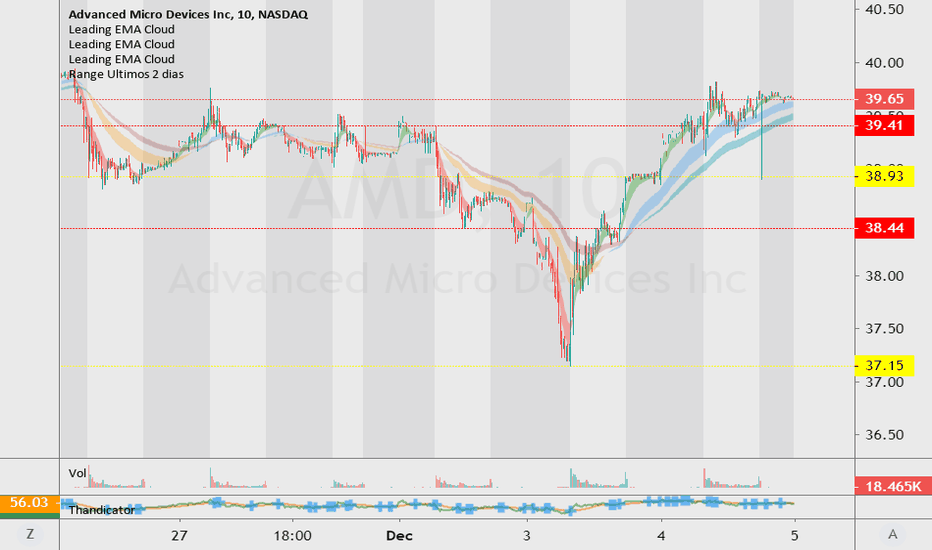Screen dimensions: 932x550
Task: Click the 36.50 price axis tick
Action: [x=884, y=435]
